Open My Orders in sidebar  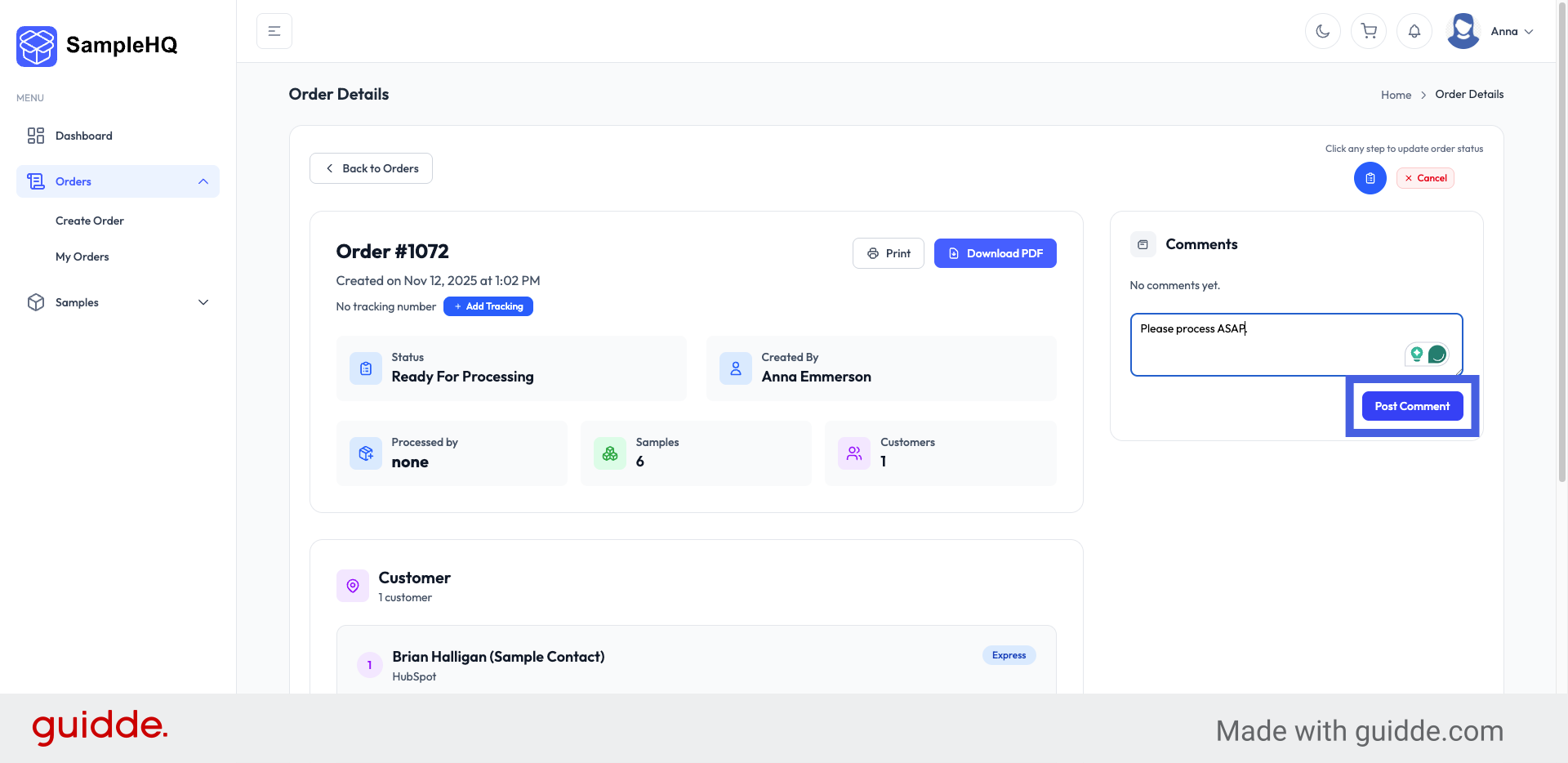click(82, 257)
